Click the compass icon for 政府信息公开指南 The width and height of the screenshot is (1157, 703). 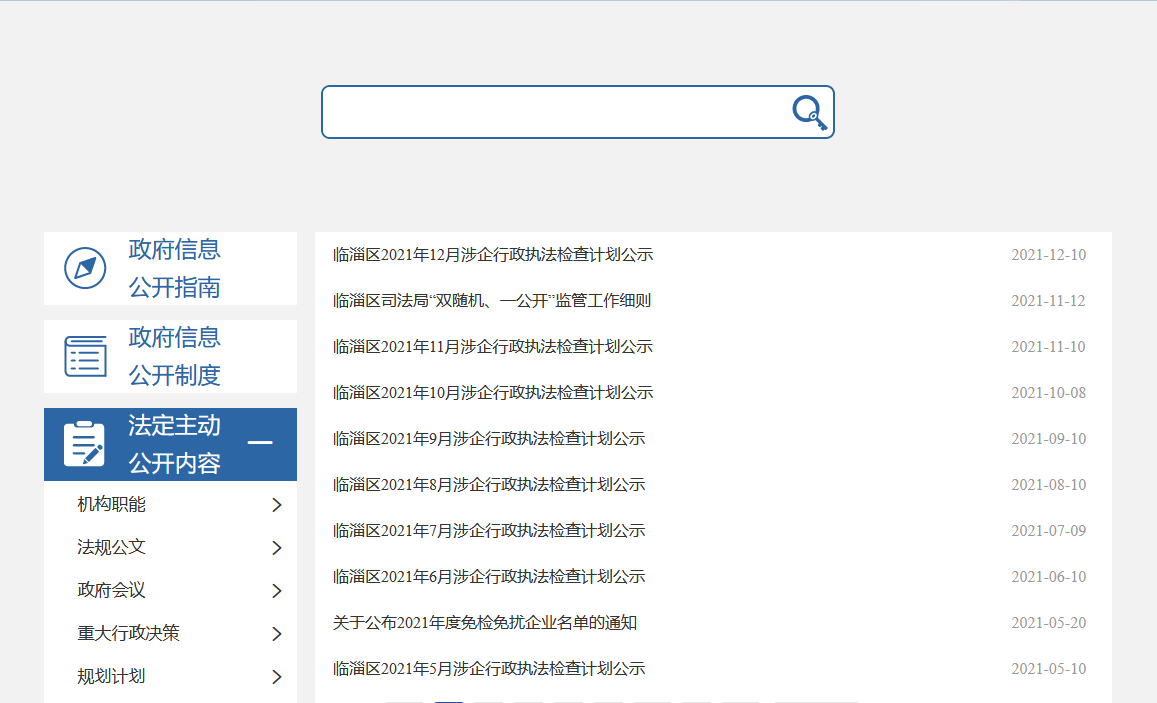point(85,268)
